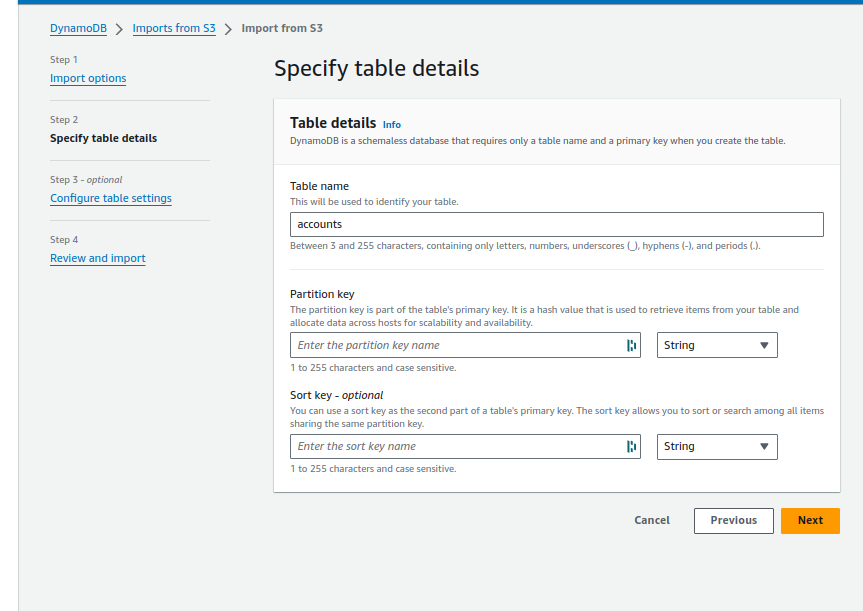Screen dimensions: 863x611
Task: Open the Info link beside Table details
Action: [392, 124]
